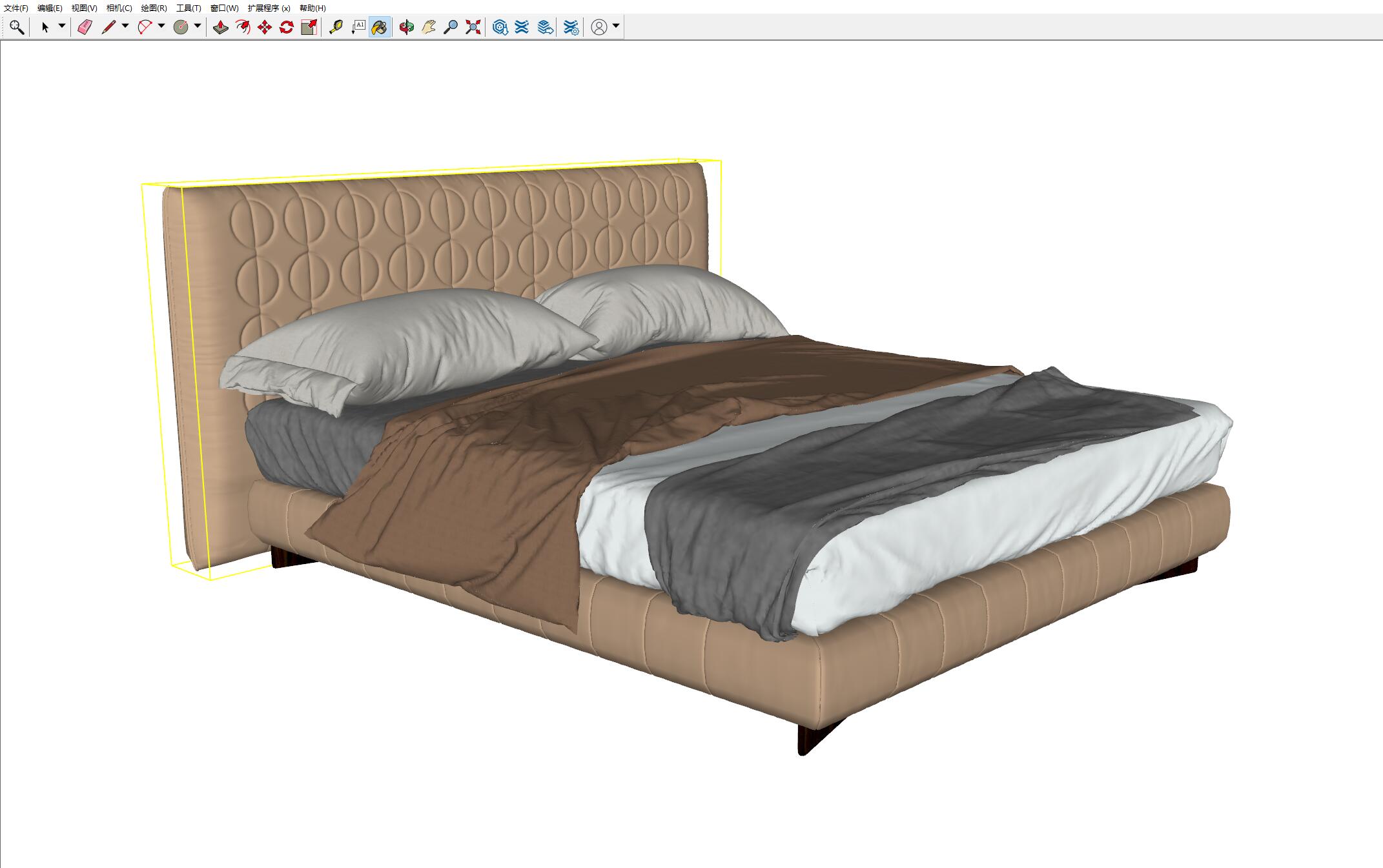Click the Zoom Extents tool
Screen dimensions: 1383x868
coord(473,27)
